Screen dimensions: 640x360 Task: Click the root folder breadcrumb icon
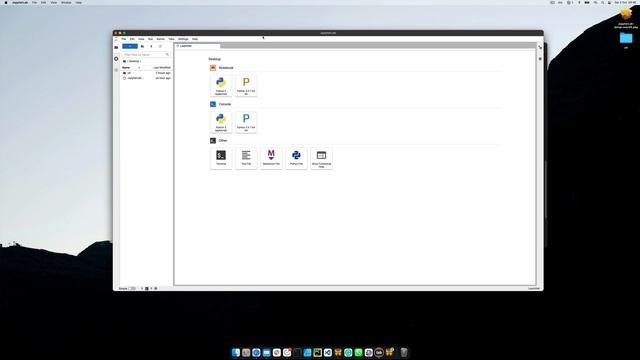[124, 61]
